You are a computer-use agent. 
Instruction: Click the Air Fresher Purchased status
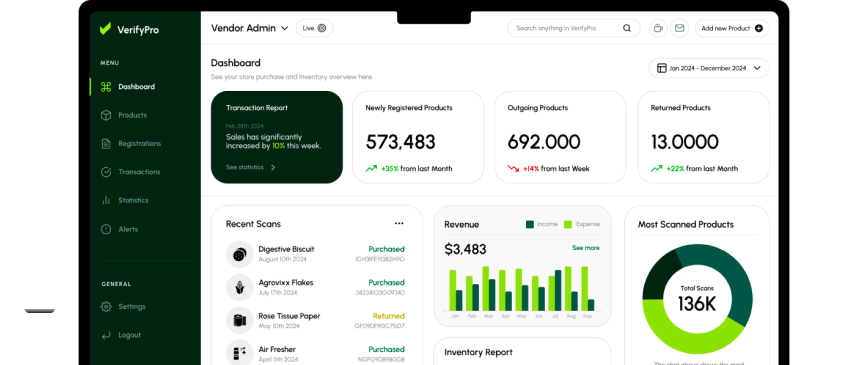[386, 349]
